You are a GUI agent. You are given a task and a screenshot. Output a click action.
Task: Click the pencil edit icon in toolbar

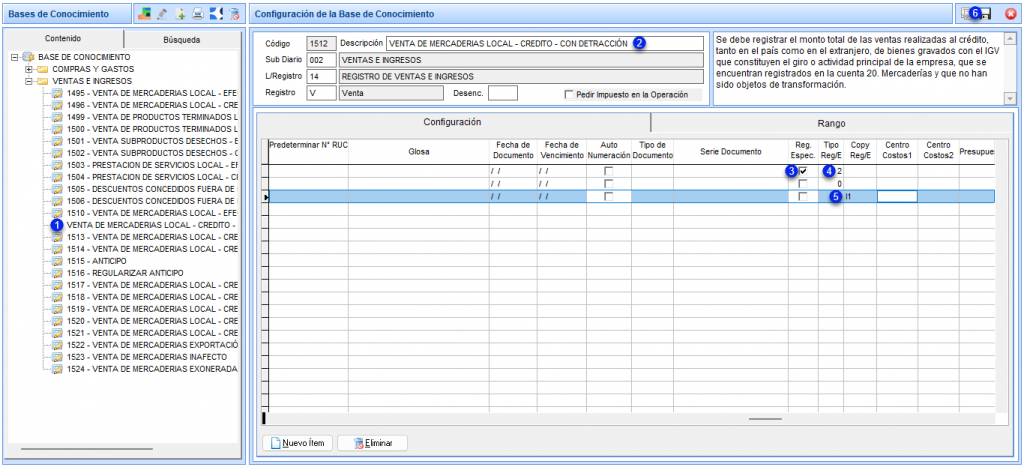tap(163, 13)
